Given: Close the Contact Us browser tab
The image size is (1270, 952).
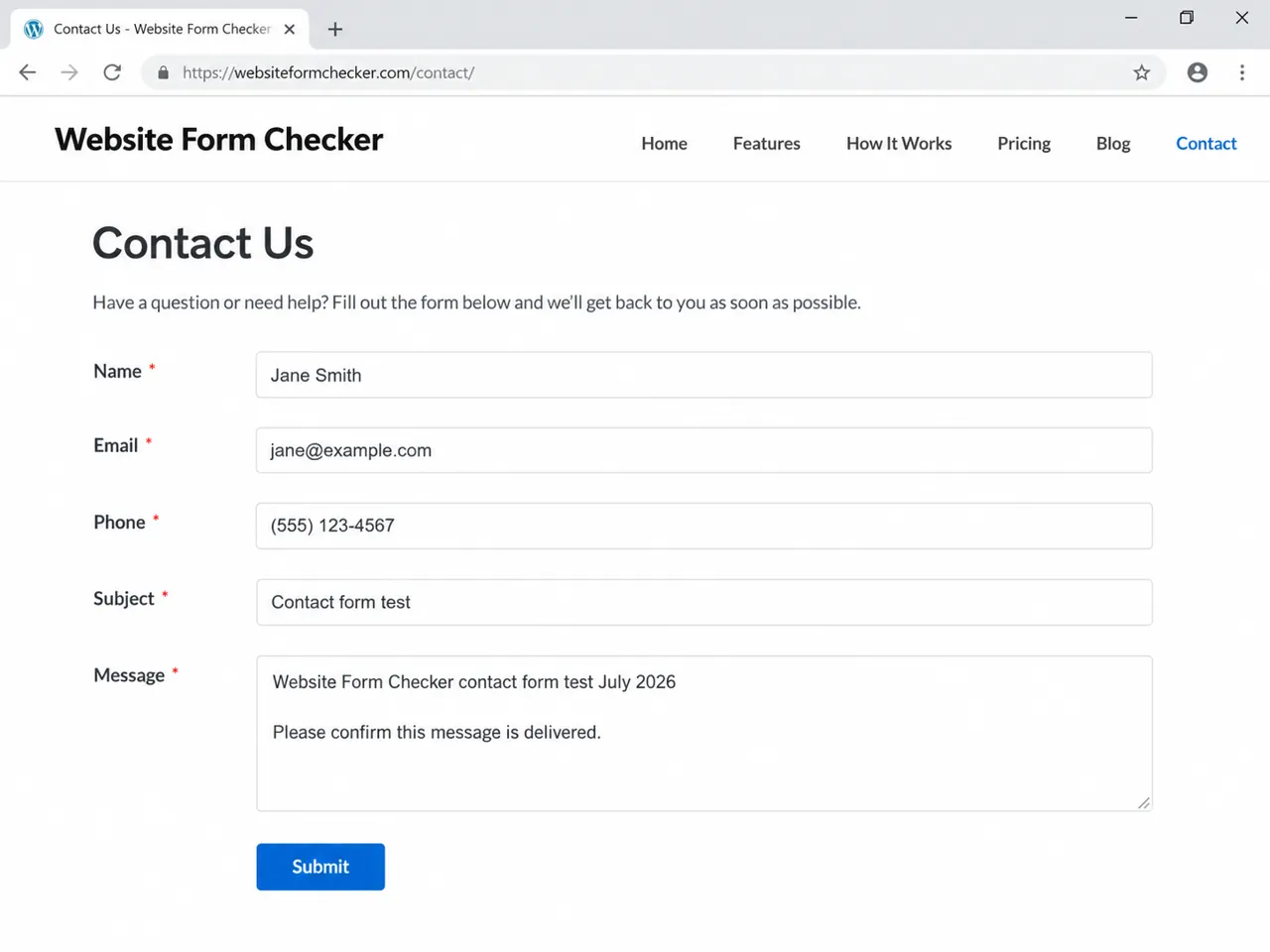Looking at the screenshot, I should pos(290,30).
